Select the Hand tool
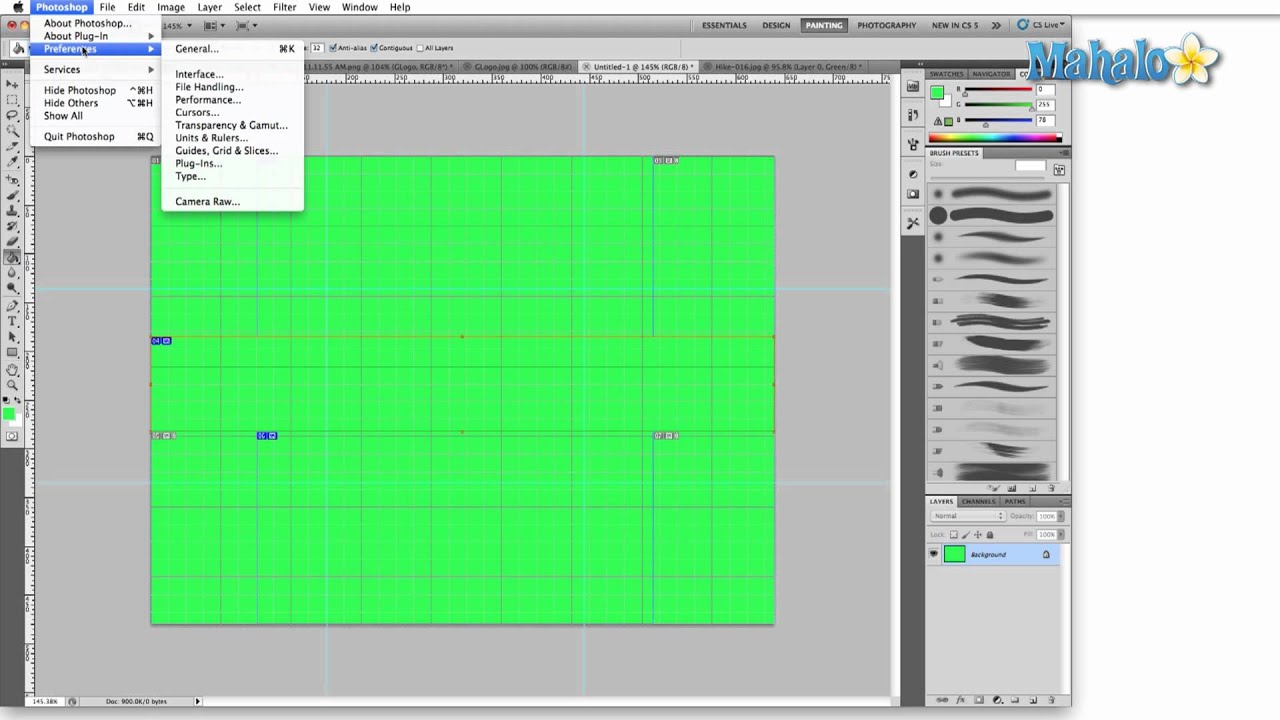The image size is (1280, 720). tap(13, 370)
